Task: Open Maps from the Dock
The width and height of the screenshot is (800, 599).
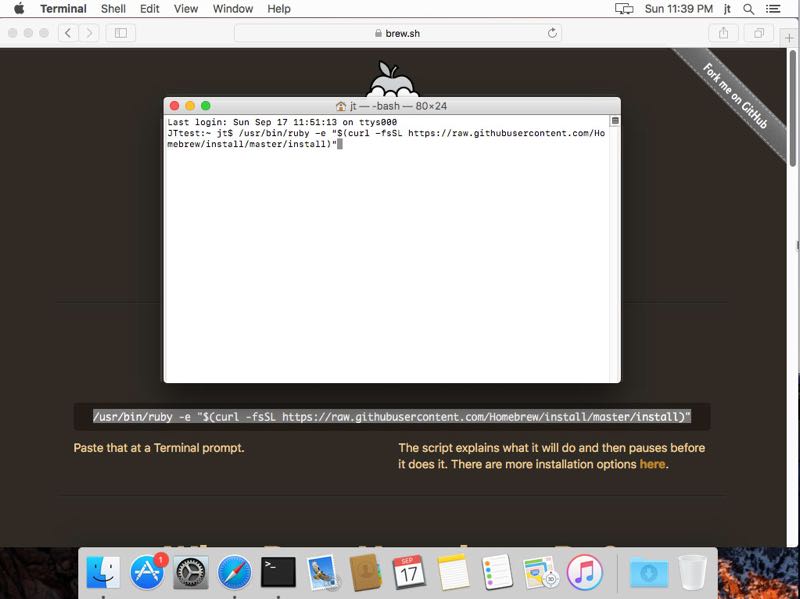Action: coord(540,571)
